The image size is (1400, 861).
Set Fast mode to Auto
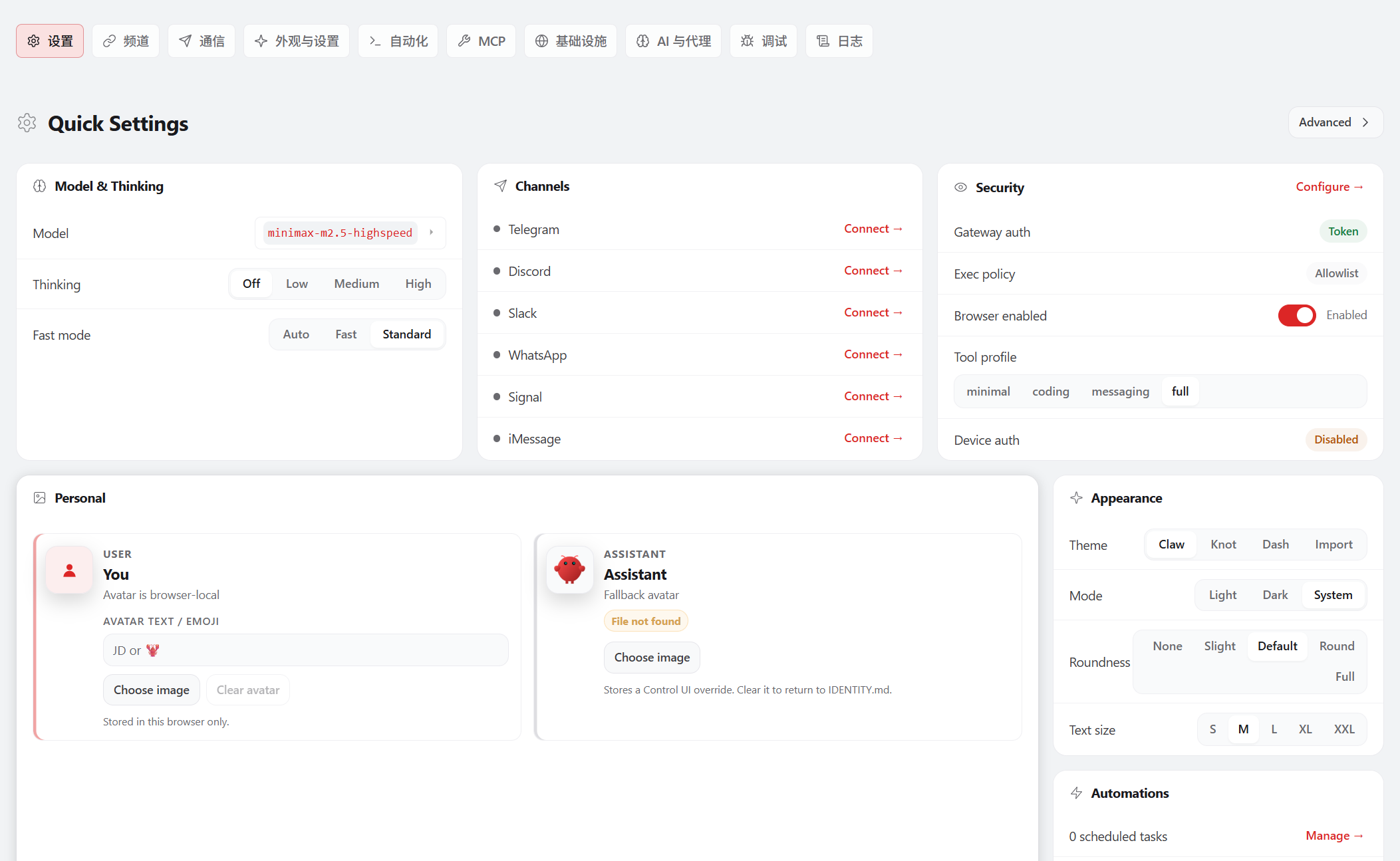point(296,334)
